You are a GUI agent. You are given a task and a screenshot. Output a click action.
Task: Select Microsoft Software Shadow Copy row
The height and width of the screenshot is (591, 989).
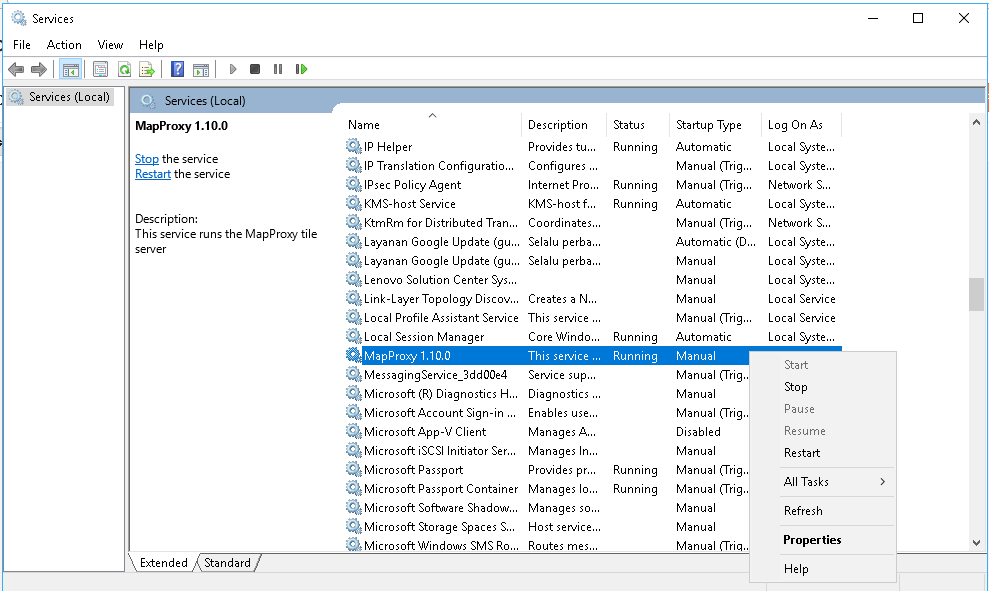point(547,508)
